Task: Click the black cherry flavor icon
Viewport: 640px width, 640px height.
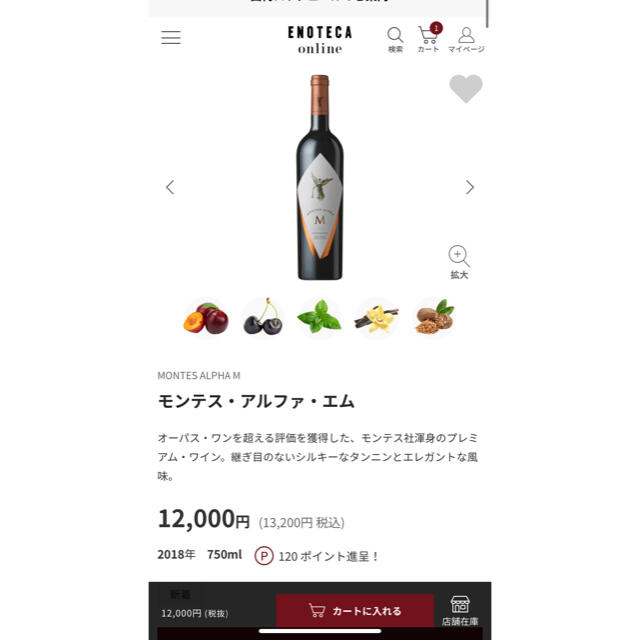Action: [262, 317]
